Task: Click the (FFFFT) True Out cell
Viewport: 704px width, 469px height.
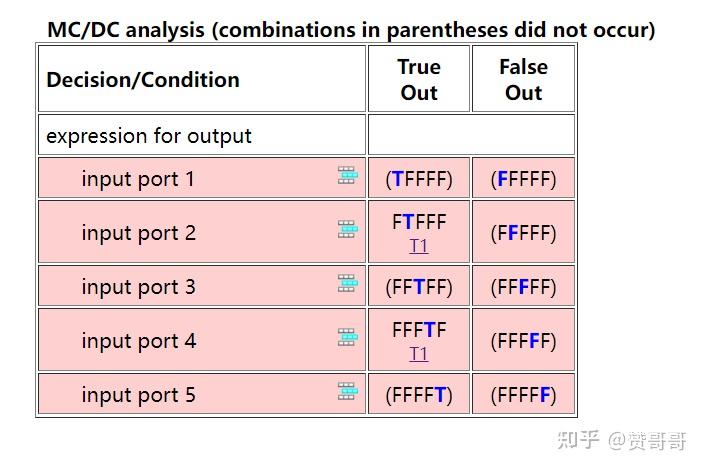Action: coord(419,395)
